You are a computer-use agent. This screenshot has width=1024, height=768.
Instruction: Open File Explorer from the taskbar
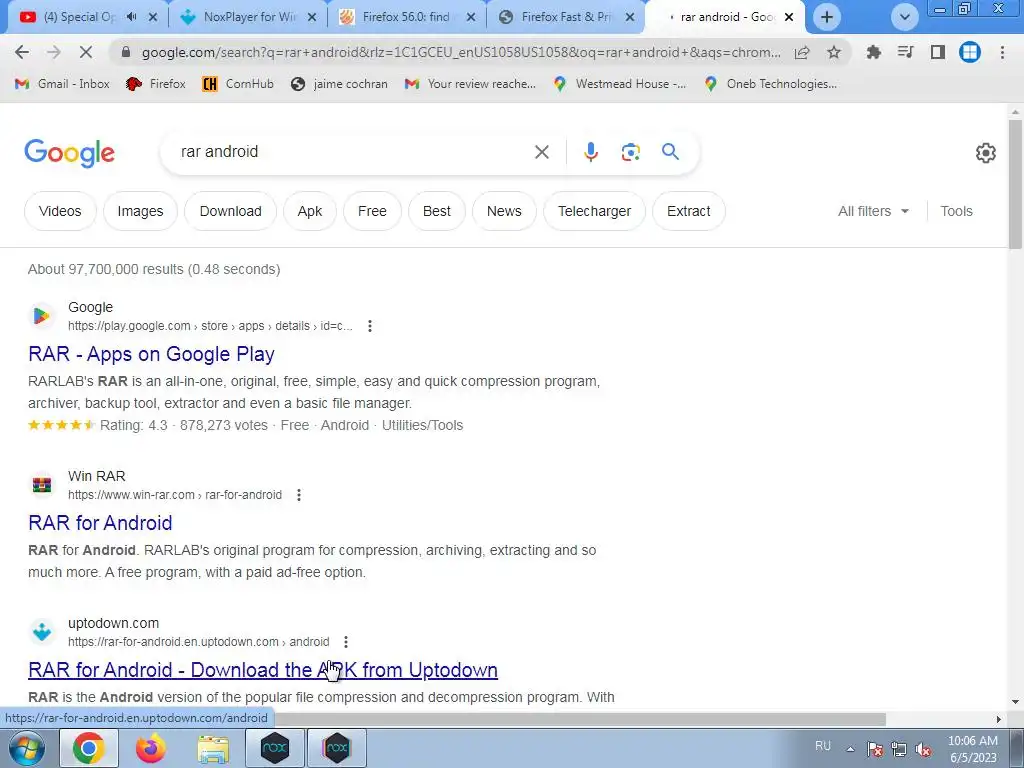213,748
